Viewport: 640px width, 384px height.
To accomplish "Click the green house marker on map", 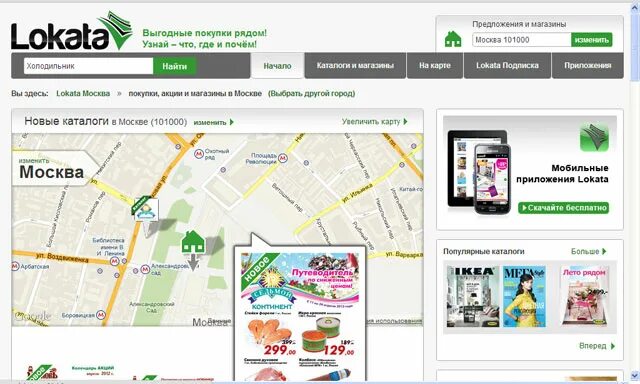I will pos(193,241).
